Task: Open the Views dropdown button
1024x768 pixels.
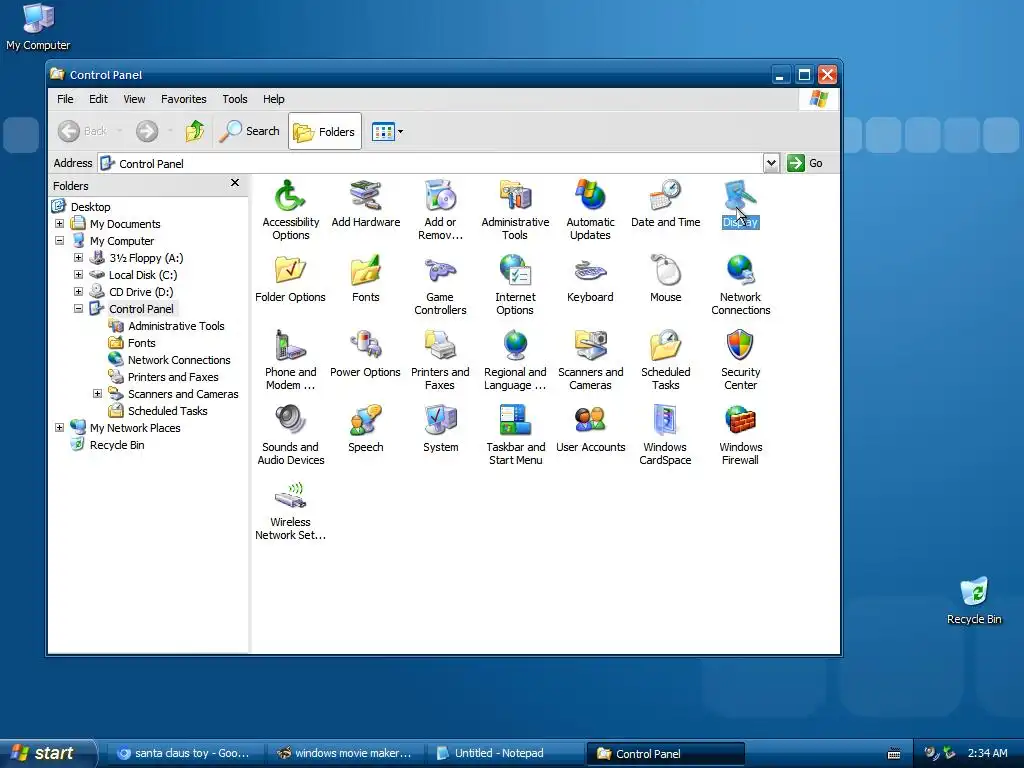Action: coord(387,131)
